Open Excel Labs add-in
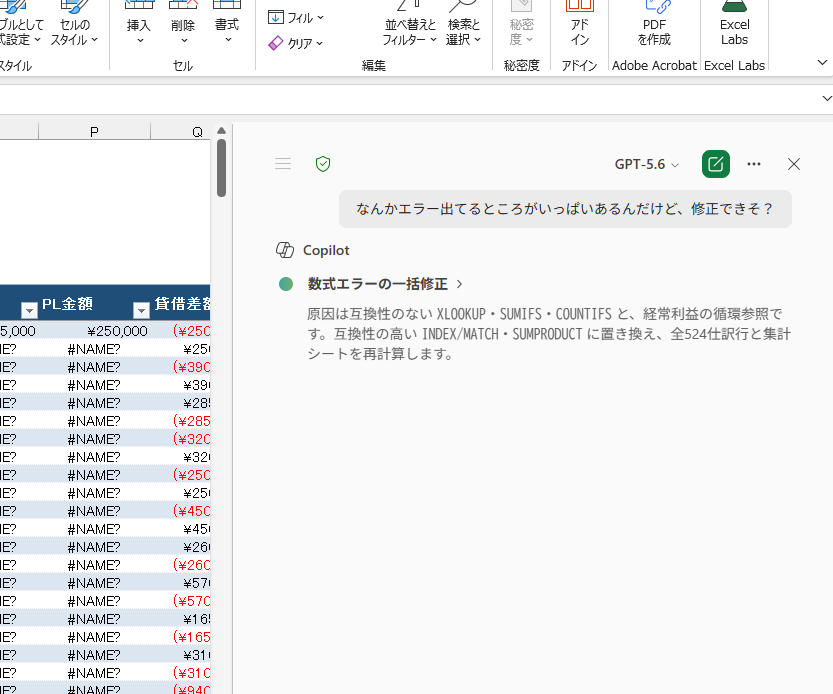 pyautogui.click(x=734, y=24)
